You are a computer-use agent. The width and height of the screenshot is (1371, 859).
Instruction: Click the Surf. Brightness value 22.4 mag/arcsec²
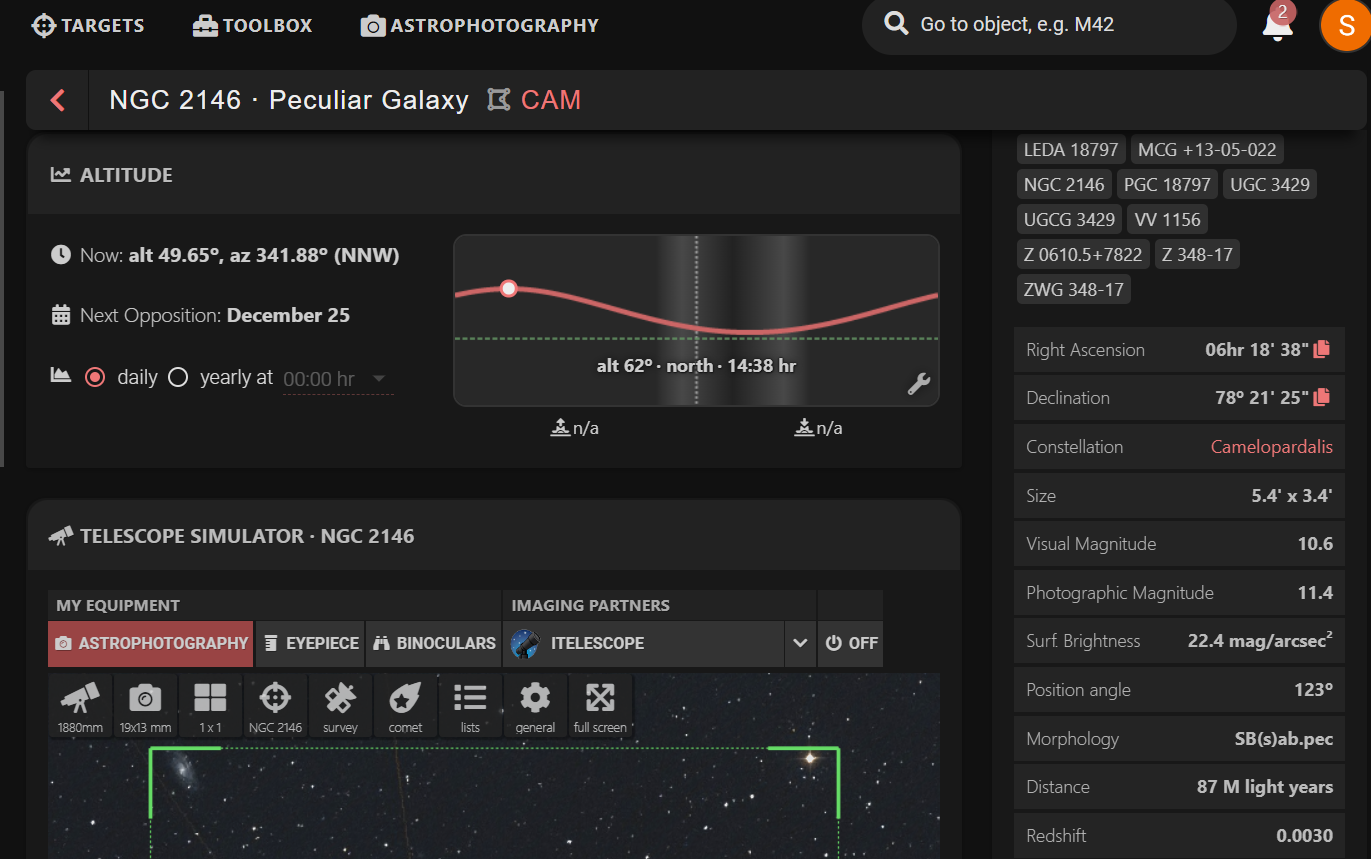(x=1260, y=641)
